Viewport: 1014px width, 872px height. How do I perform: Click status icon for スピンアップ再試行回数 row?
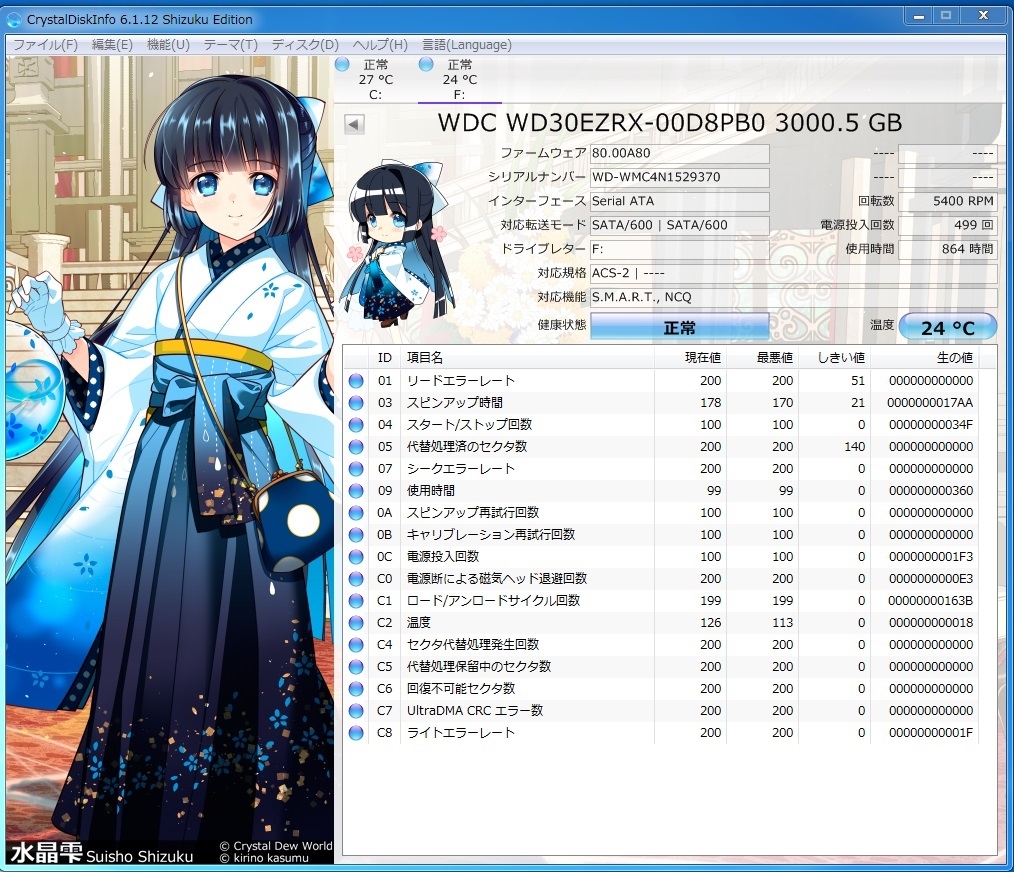click(x=356, y=513)
